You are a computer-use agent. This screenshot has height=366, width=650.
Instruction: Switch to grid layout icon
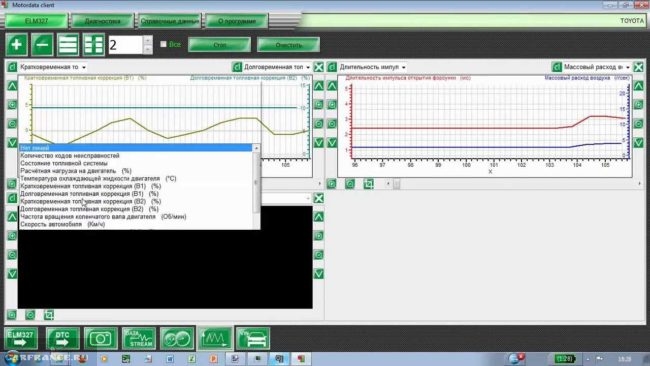tap(94, 45)
